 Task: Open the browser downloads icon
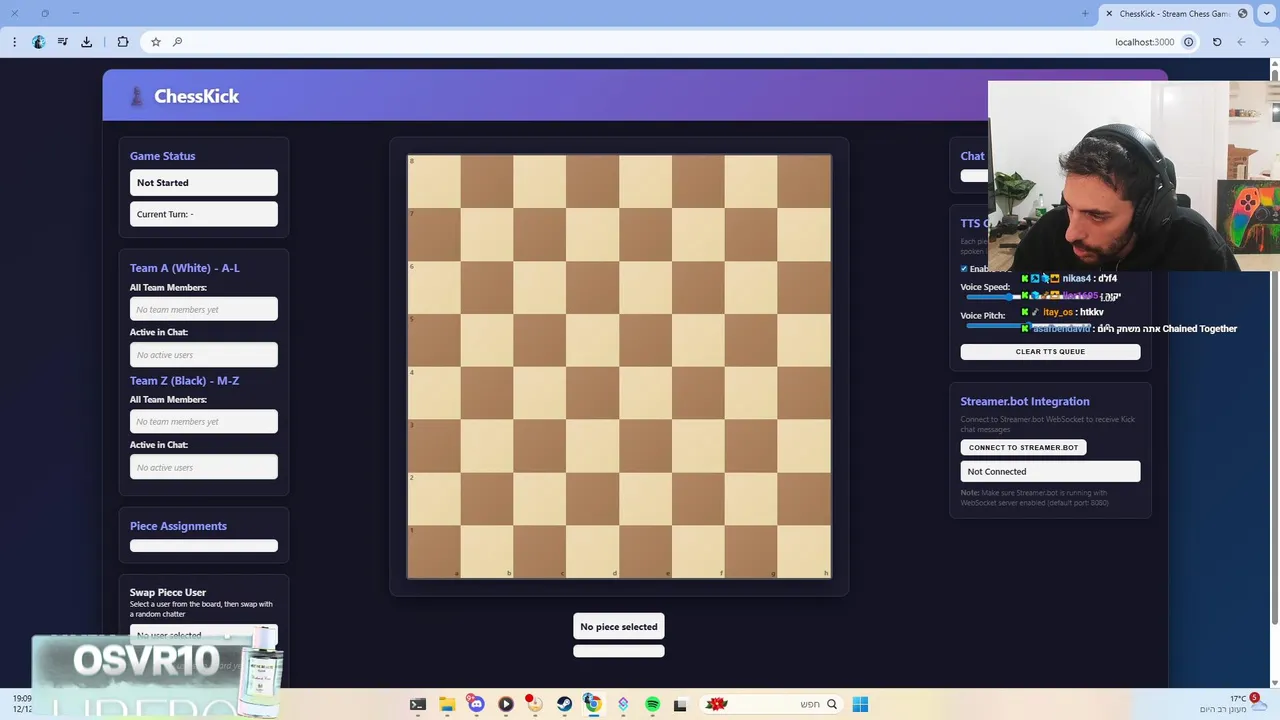click(x=86, y=42)
